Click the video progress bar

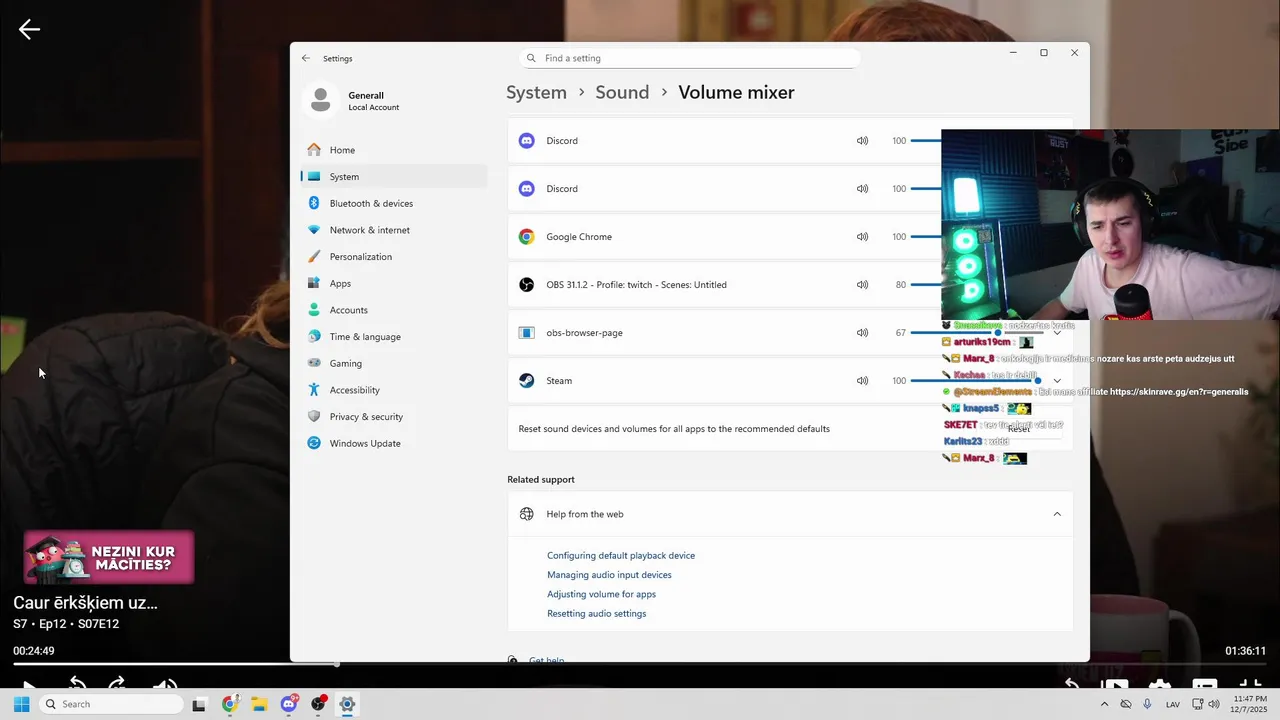(640, 663)
